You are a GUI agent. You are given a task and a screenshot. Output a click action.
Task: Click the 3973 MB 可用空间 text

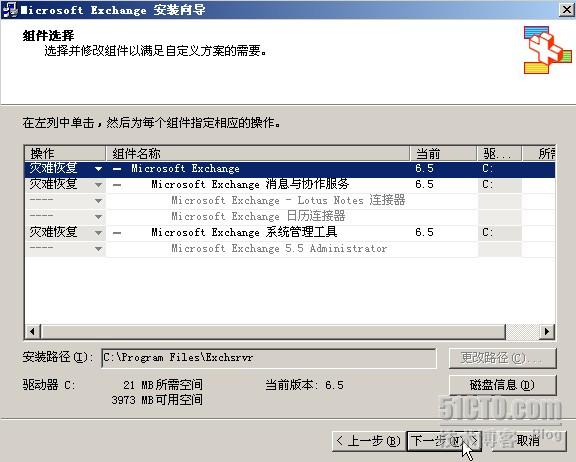[x=157, y=400]
